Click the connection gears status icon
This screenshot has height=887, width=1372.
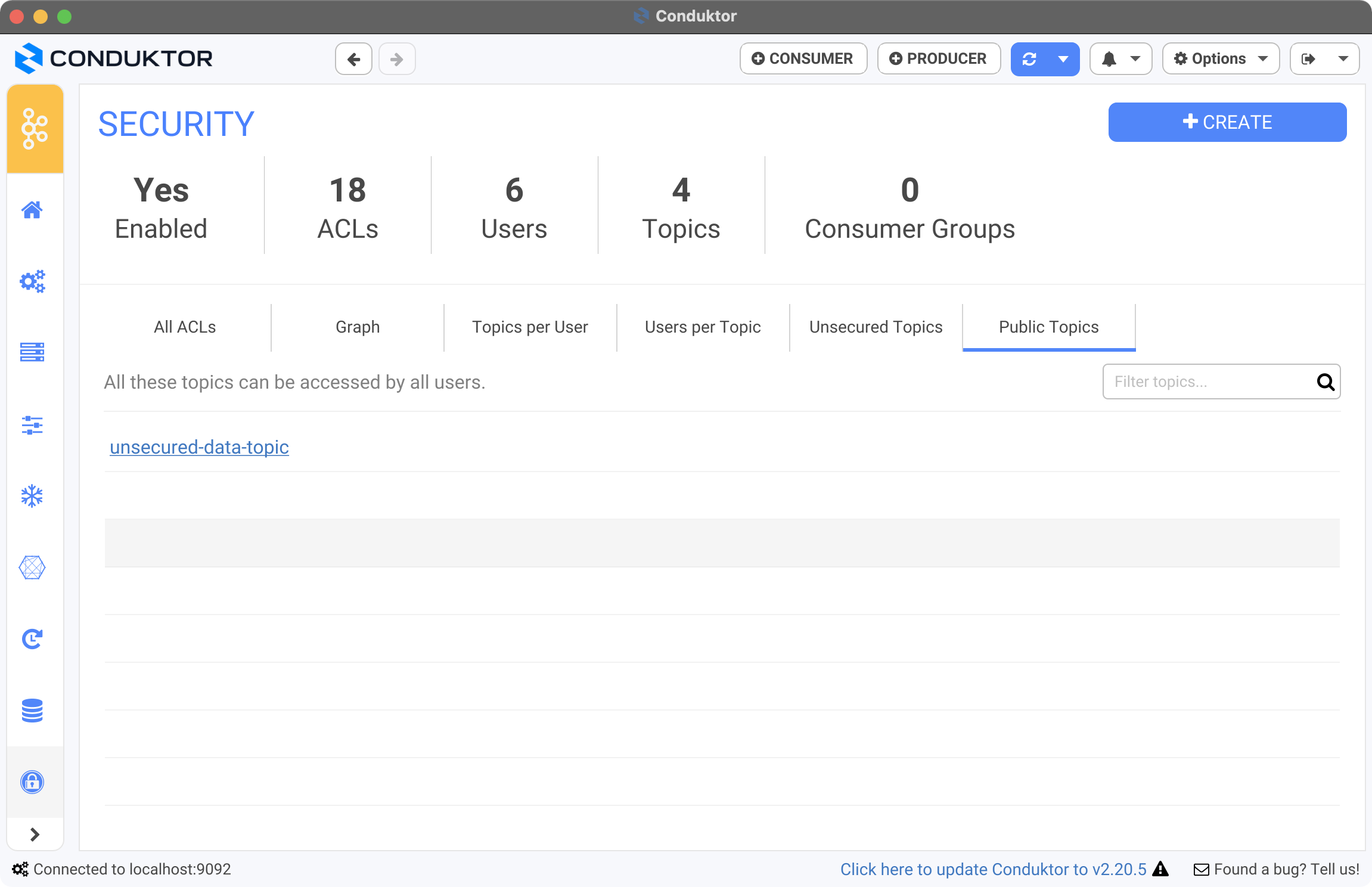click(20, 869)
